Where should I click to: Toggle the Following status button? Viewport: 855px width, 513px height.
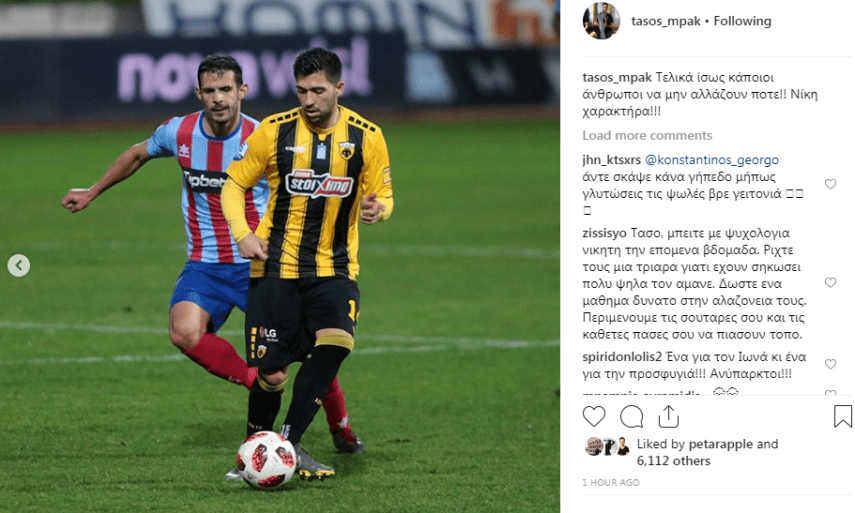click(x=743, y=21)
